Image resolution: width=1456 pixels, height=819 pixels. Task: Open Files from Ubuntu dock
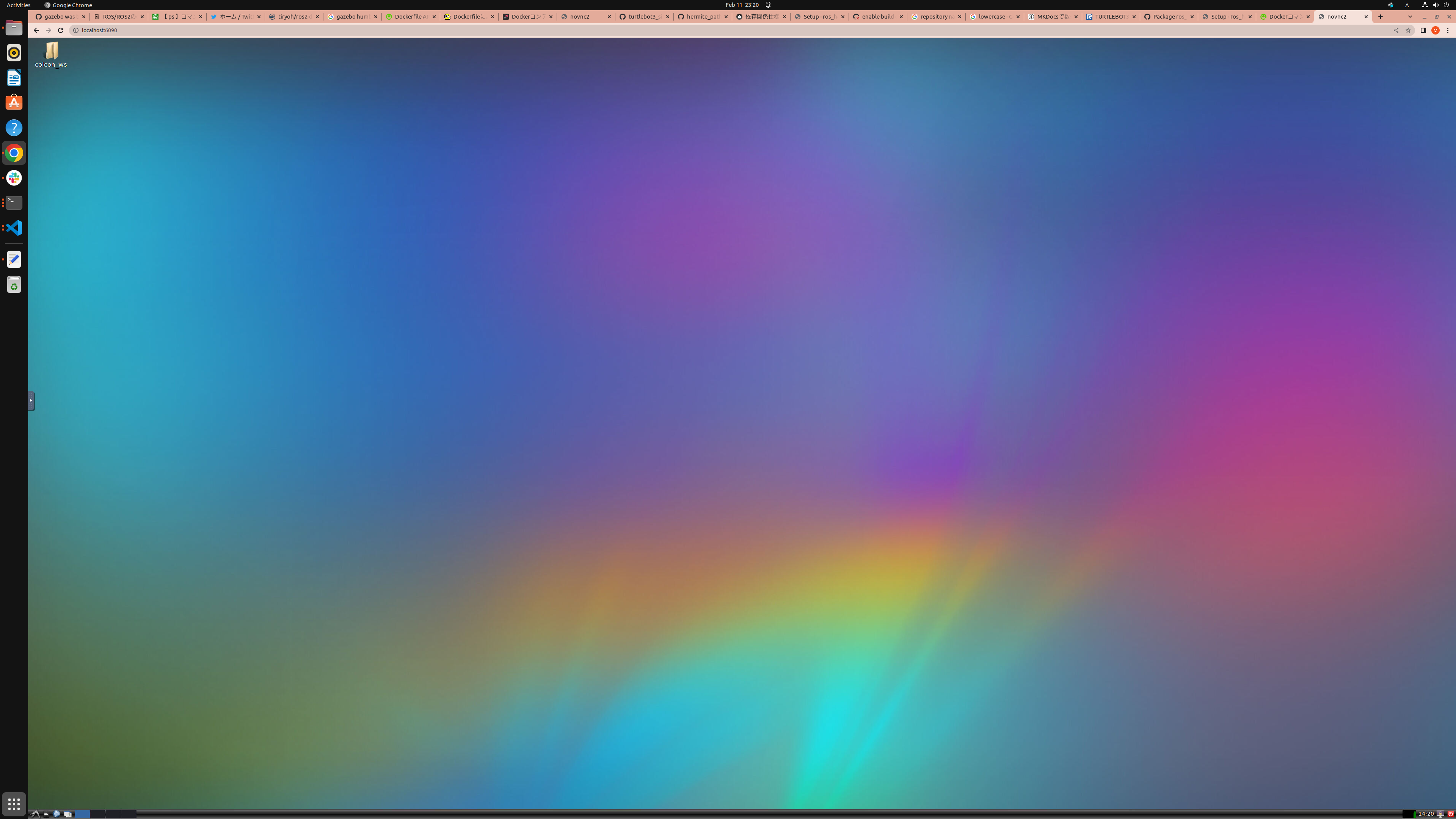click(x=14, y=28)
